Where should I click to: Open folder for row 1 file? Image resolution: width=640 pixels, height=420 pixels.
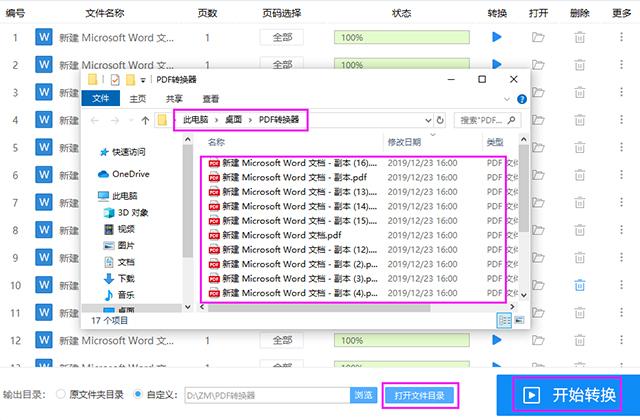538,38
